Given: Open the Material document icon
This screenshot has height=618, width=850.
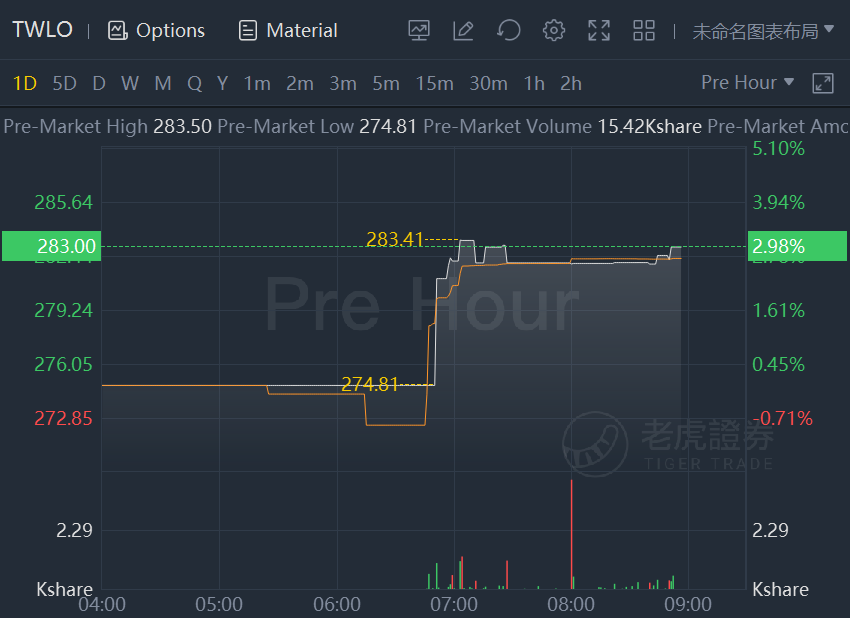Looking at the screenshot, I should point(248,30).
